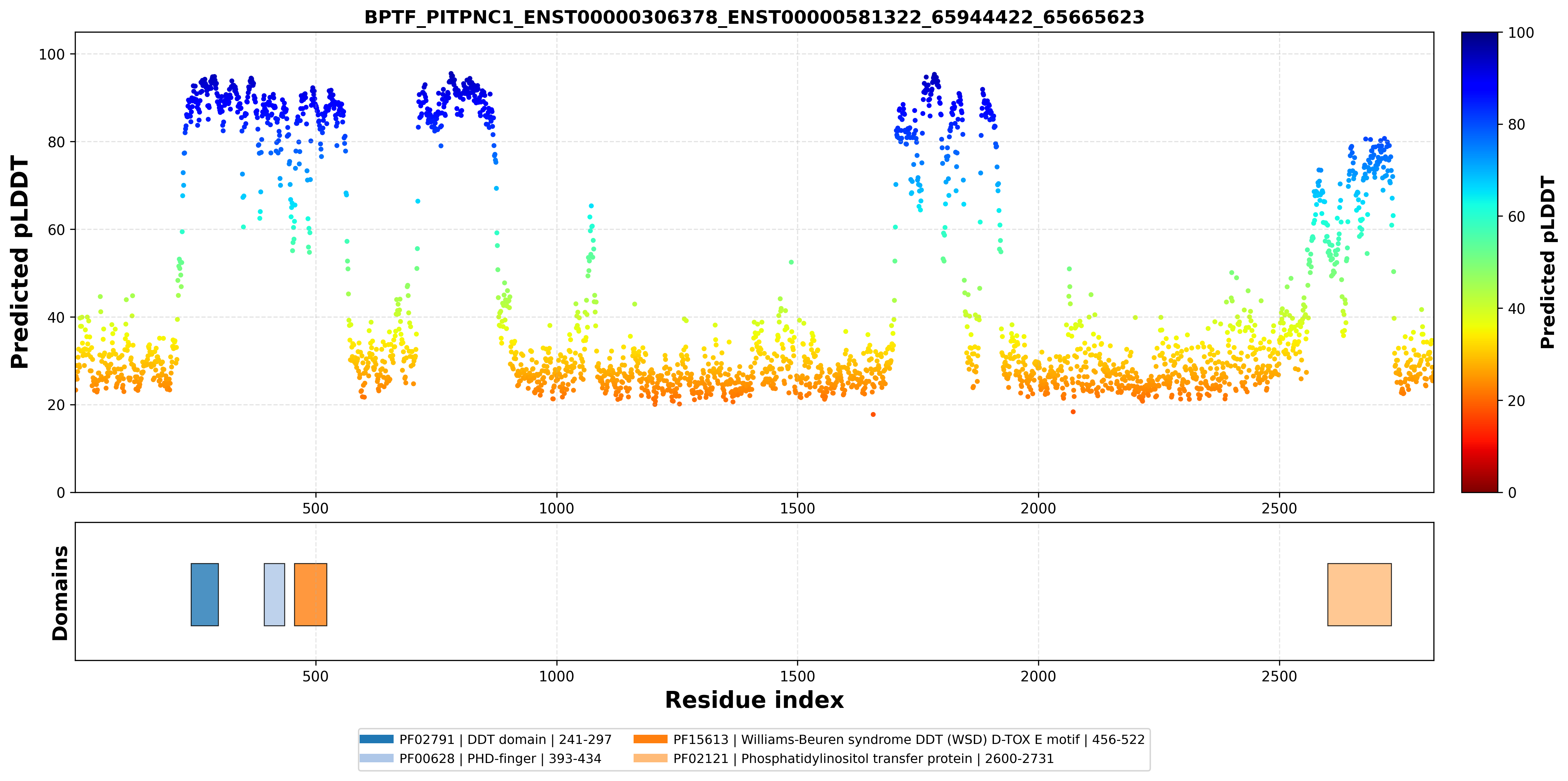1568x781 pixels.
Task: Click the DDT domain 241-297 legend text
Action: pyautogui.click(x=505, y=740)
